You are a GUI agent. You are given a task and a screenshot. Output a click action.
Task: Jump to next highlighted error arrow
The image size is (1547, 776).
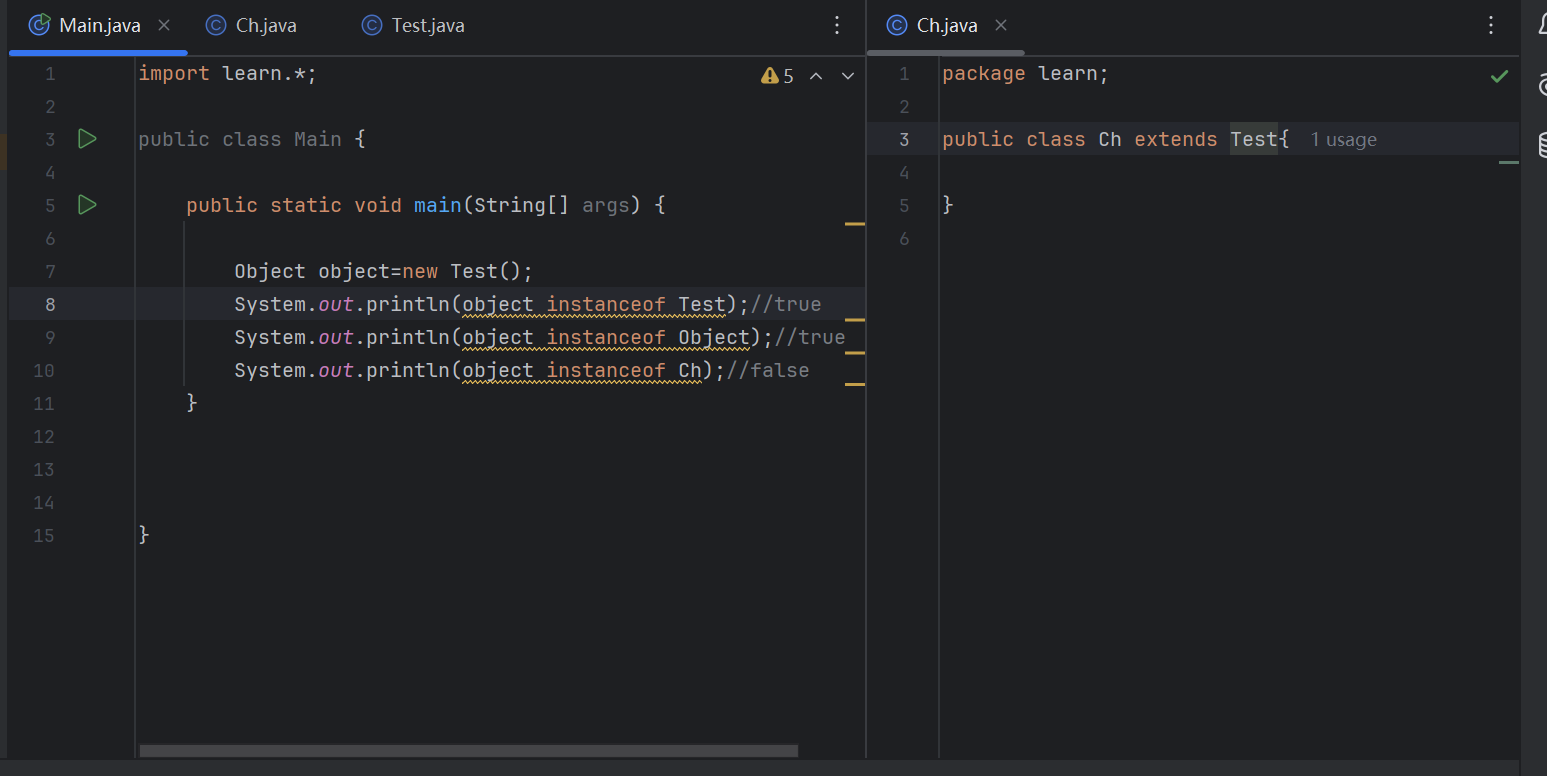848,76
